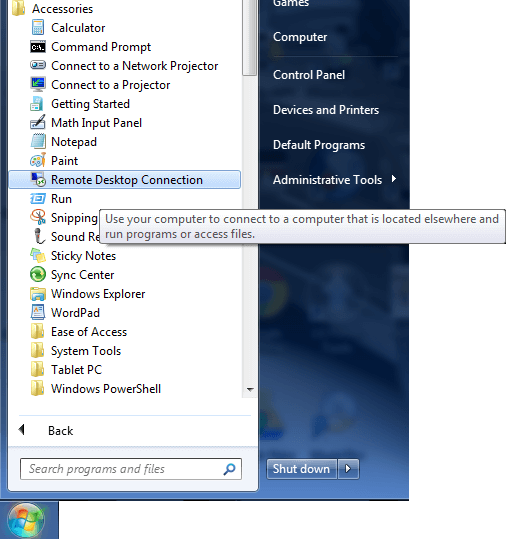Click the Sync Center green icon

(37, 274)
